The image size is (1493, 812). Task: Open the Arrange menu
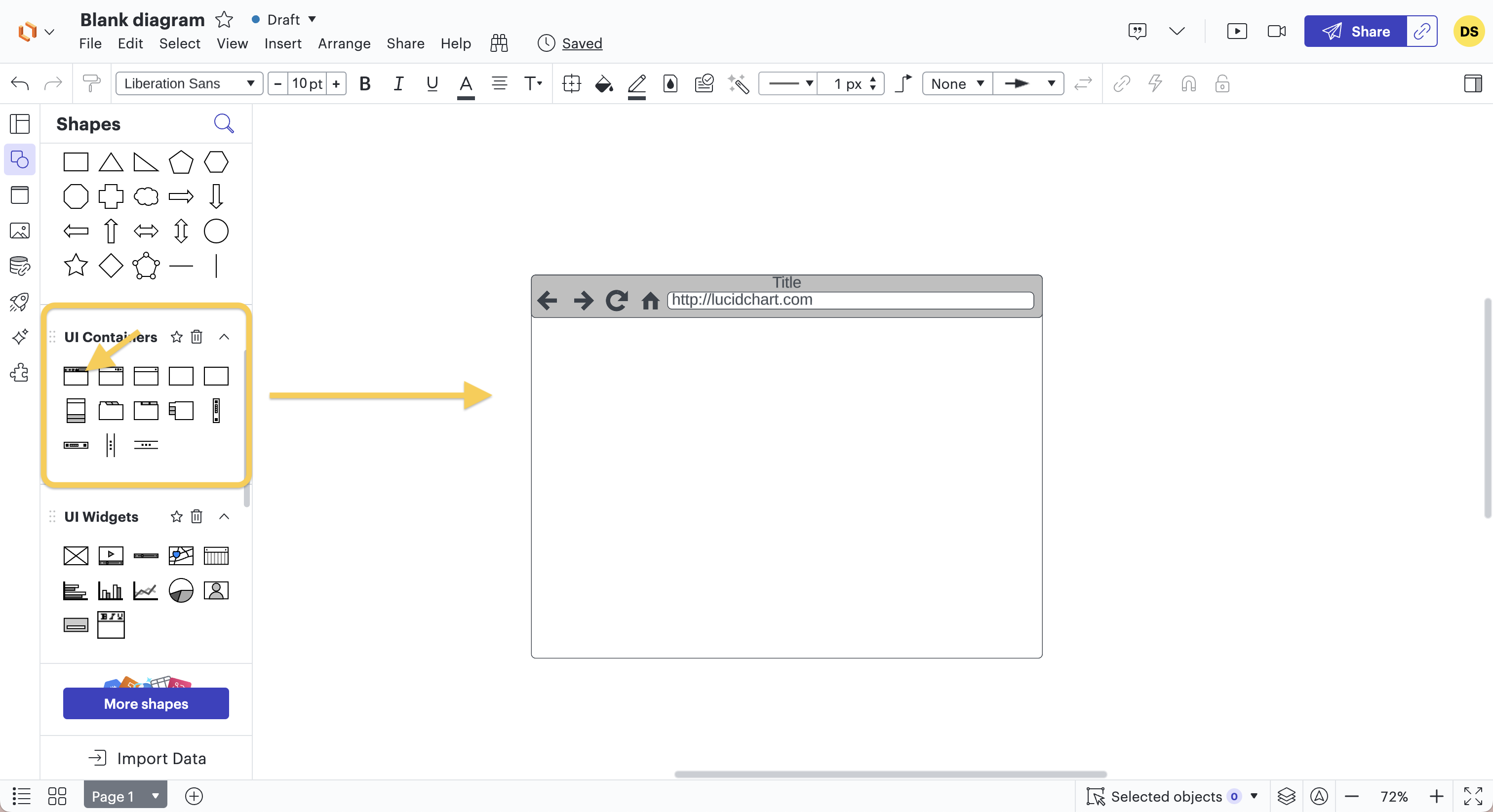click(344, 44)
